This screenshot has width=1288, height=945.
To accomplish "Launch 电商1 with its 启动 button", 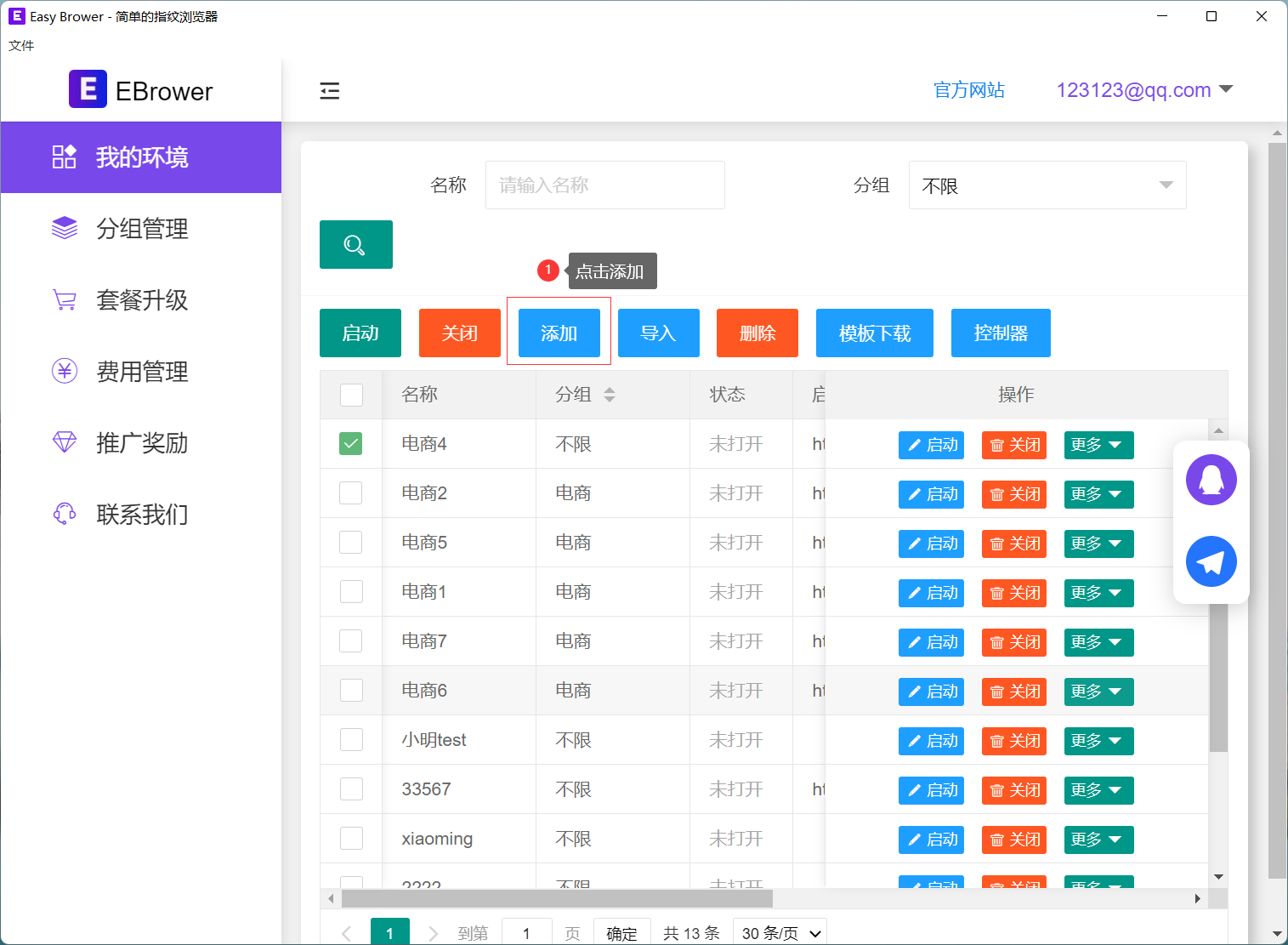I will pyautogui.click(x=931, y=593).
